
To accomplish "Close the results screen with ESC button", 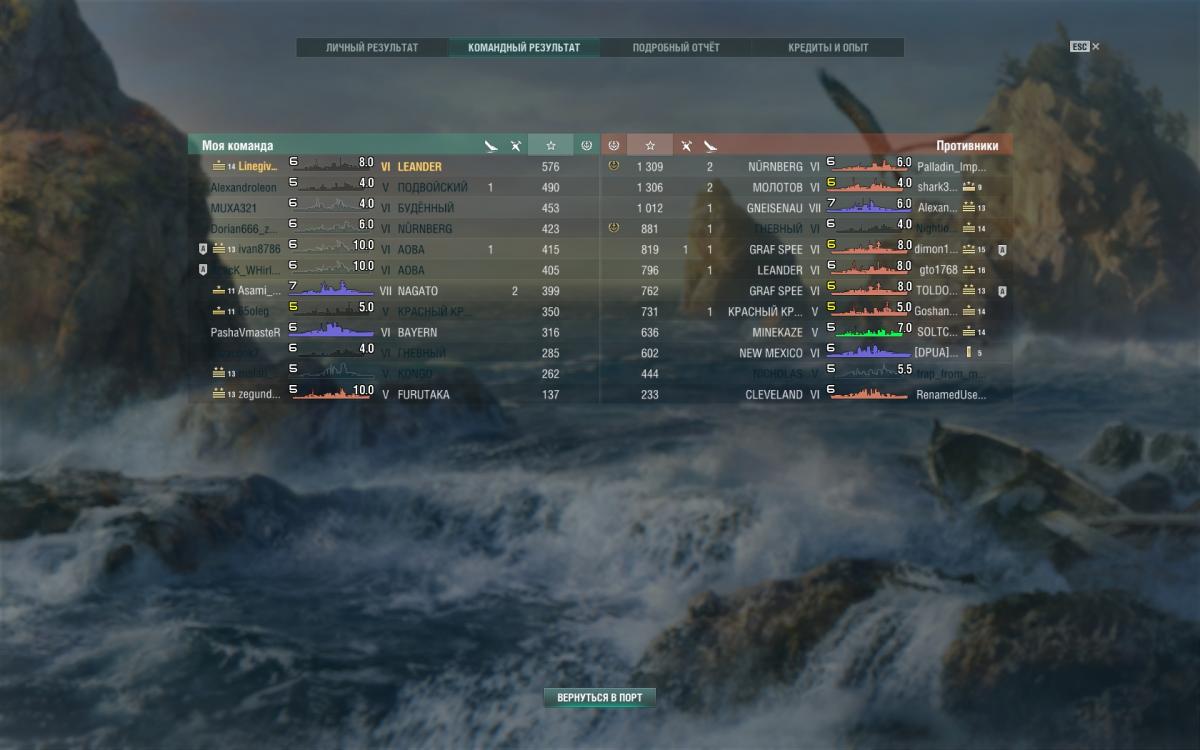I will 1085,46.
